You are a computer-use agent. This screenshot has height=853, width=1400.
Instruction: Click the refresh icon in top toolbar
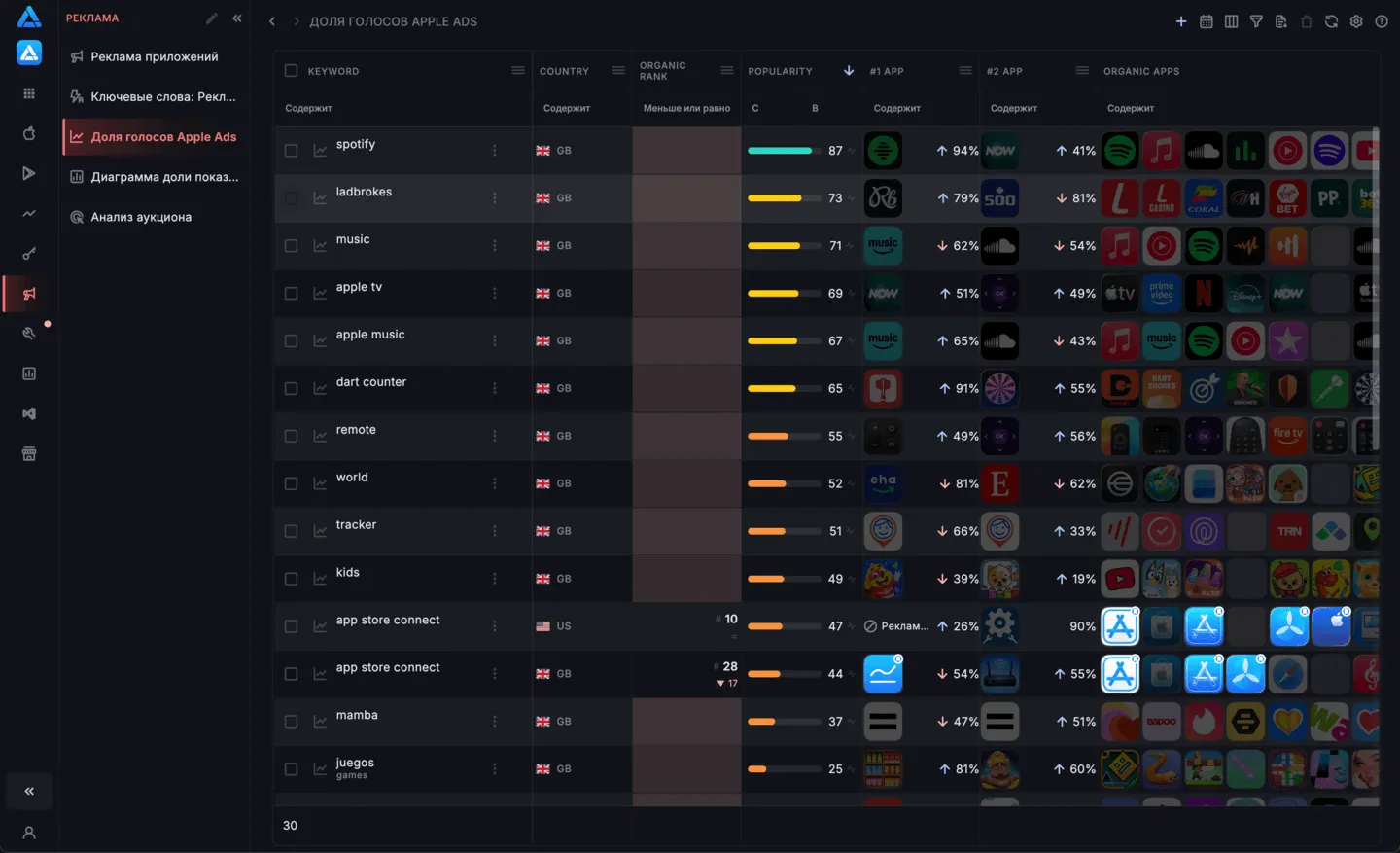[x=1331, y=21]
